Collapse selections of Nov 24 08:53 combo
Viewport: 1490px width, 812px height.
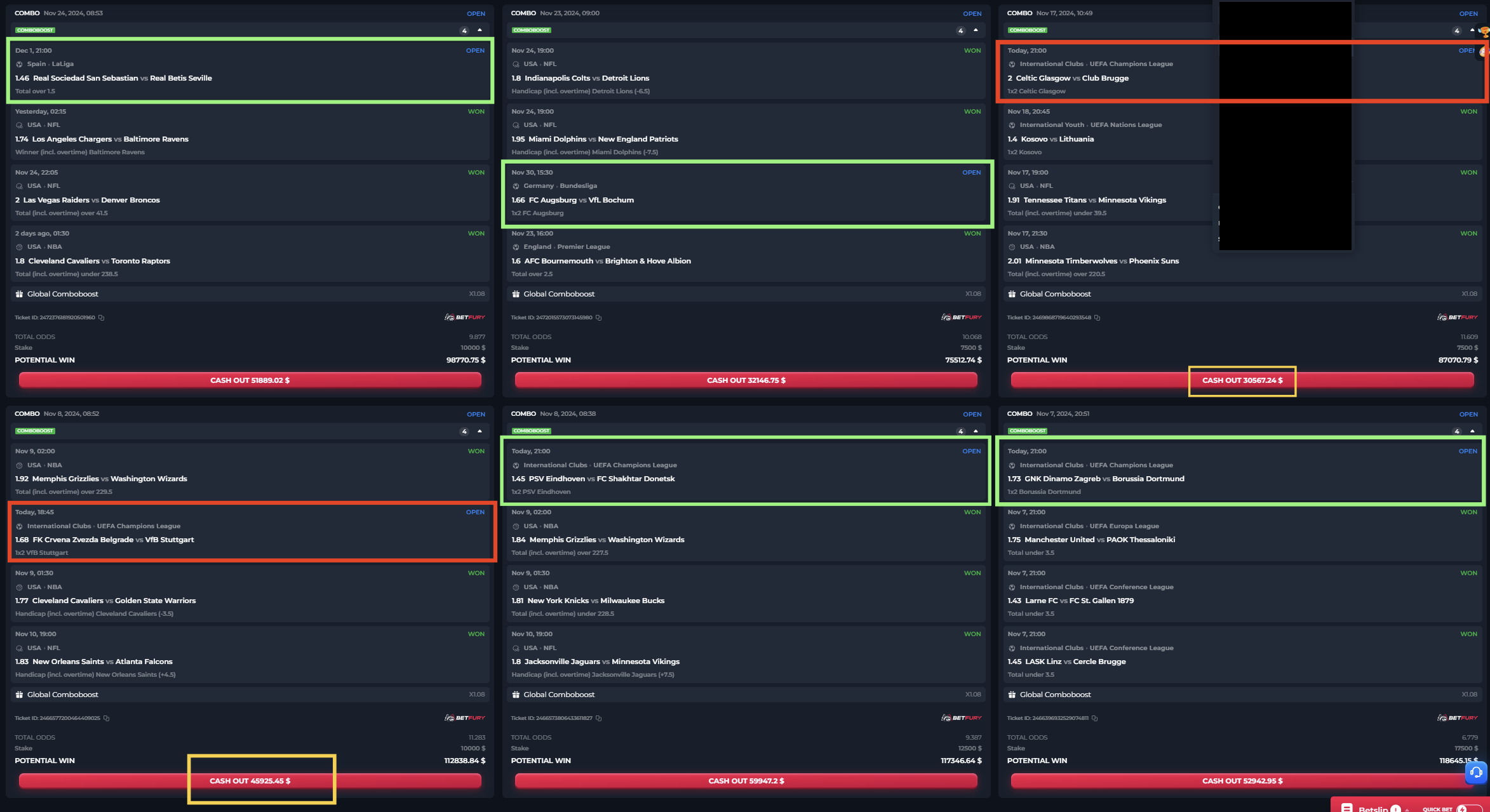coord(480,30)
